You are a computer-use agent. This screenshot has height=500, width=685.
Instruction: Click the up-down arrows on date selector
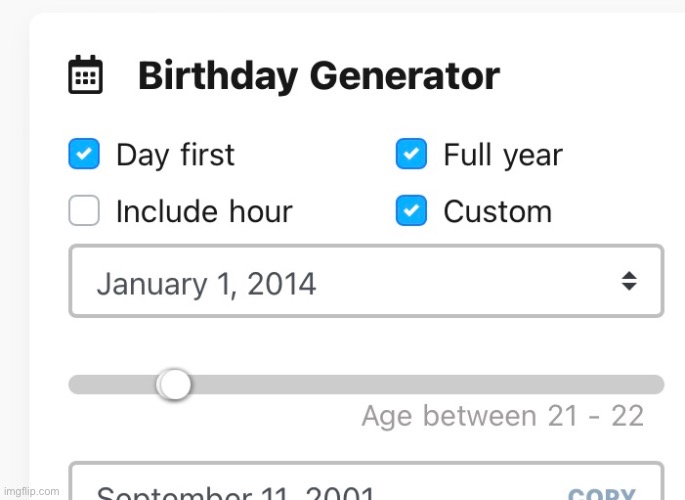click(x=629, y=281)
